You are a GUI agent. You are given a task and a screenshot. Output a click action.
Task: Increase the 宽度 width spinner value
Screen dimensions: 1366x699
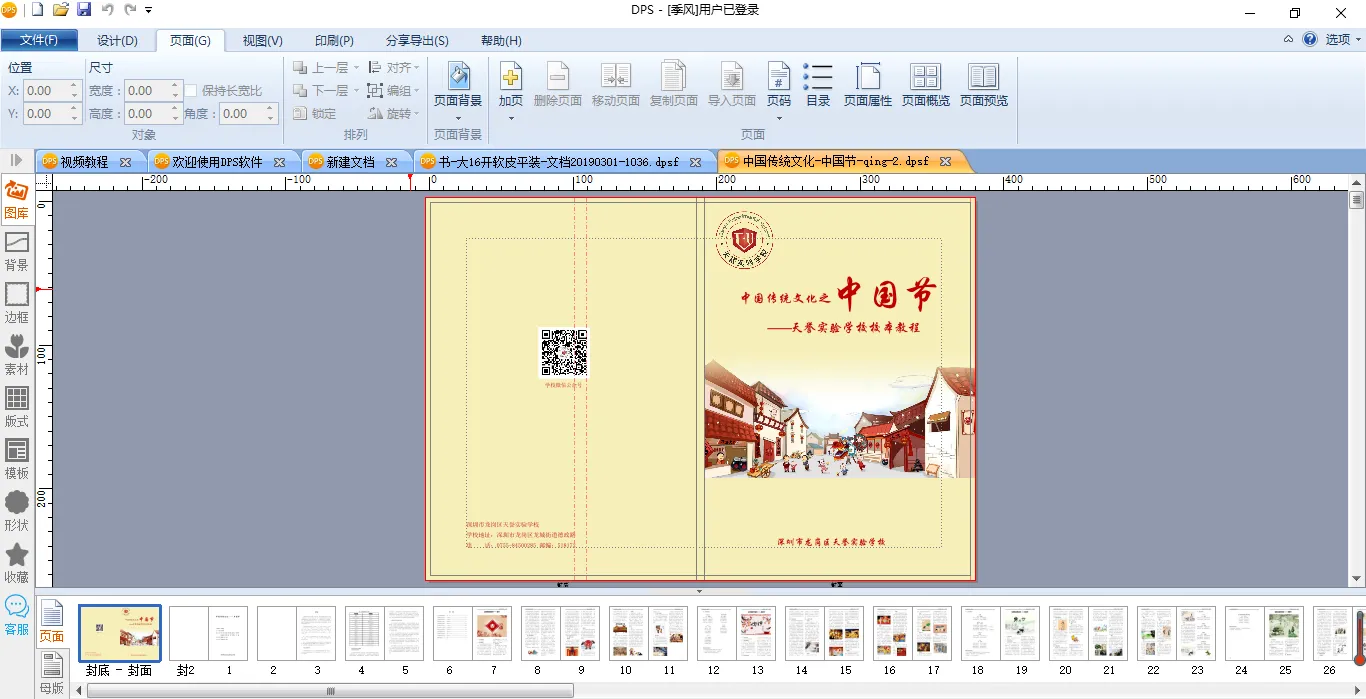click(x=175, y=86)
